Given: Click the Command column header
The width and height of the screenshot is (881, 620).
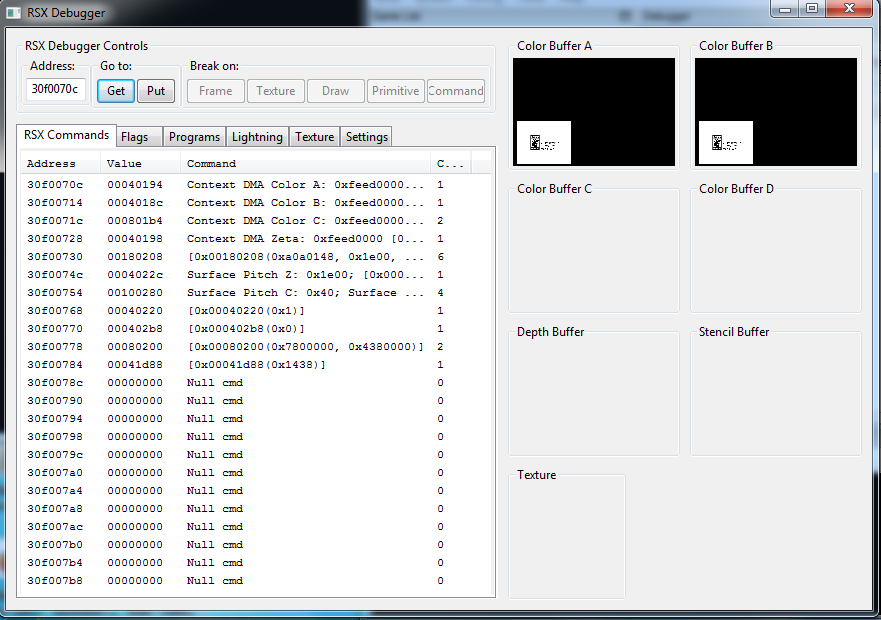Looking at the screenshot, I should tap(212, 163).
